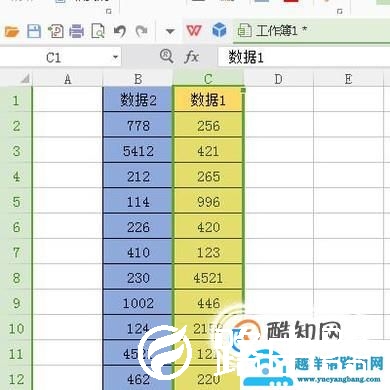Viewport: 390px width, 390px height.
Task: Click empty cell A1
Action: point(68,100)
